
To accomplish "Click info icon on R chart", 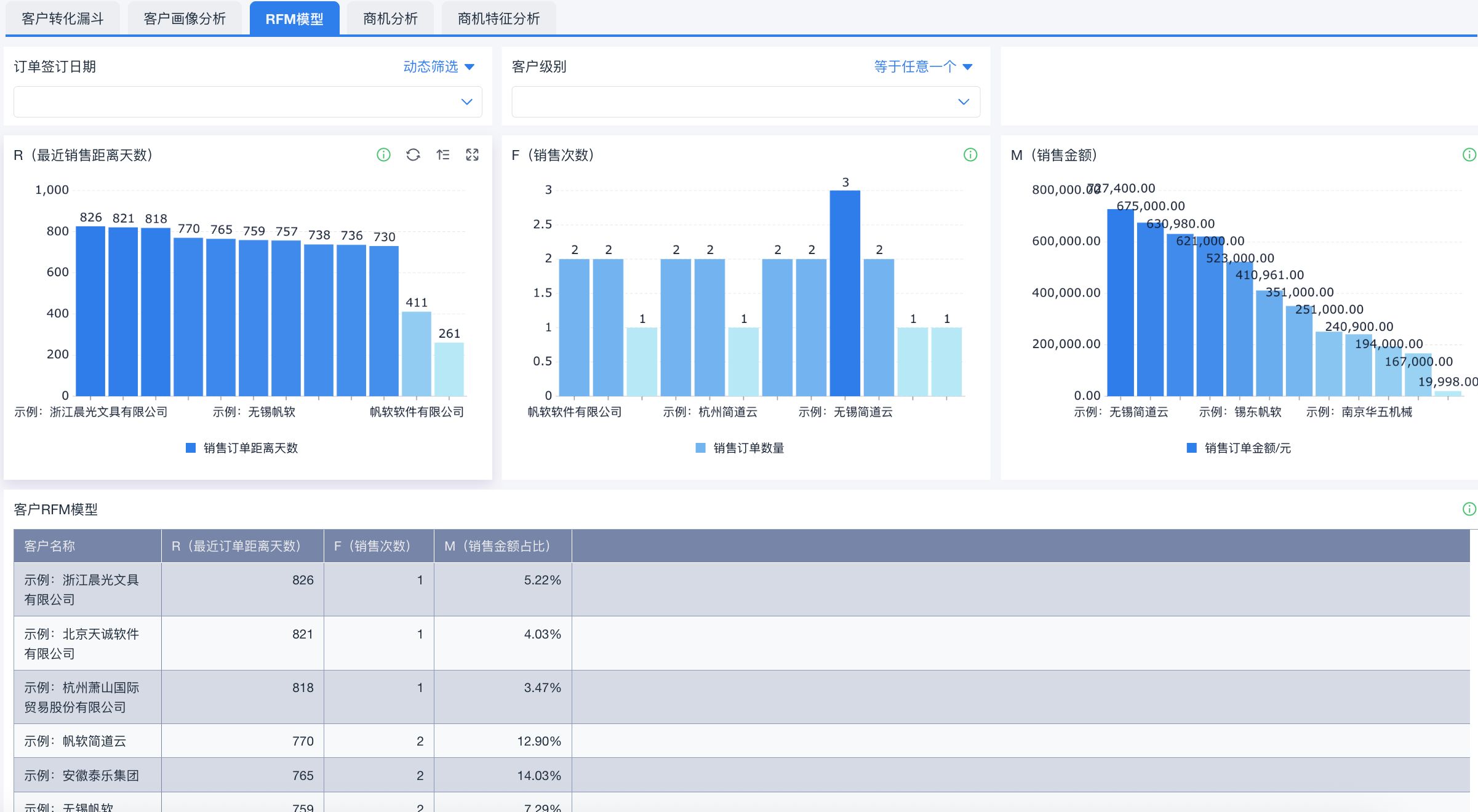I will pos(383,155).
